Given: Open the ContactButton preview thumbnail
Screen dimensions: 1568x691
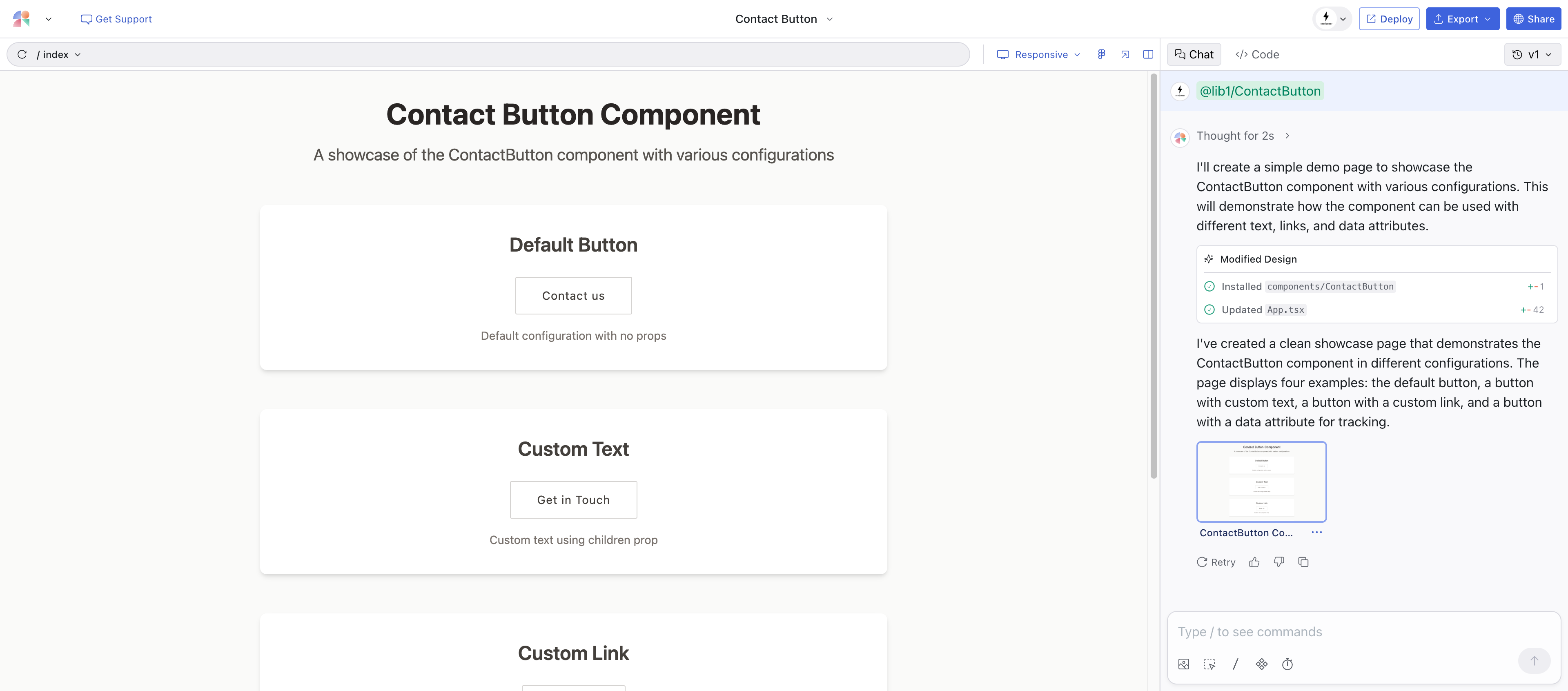Looking at the screenshot, I should tap(1261, 481).
